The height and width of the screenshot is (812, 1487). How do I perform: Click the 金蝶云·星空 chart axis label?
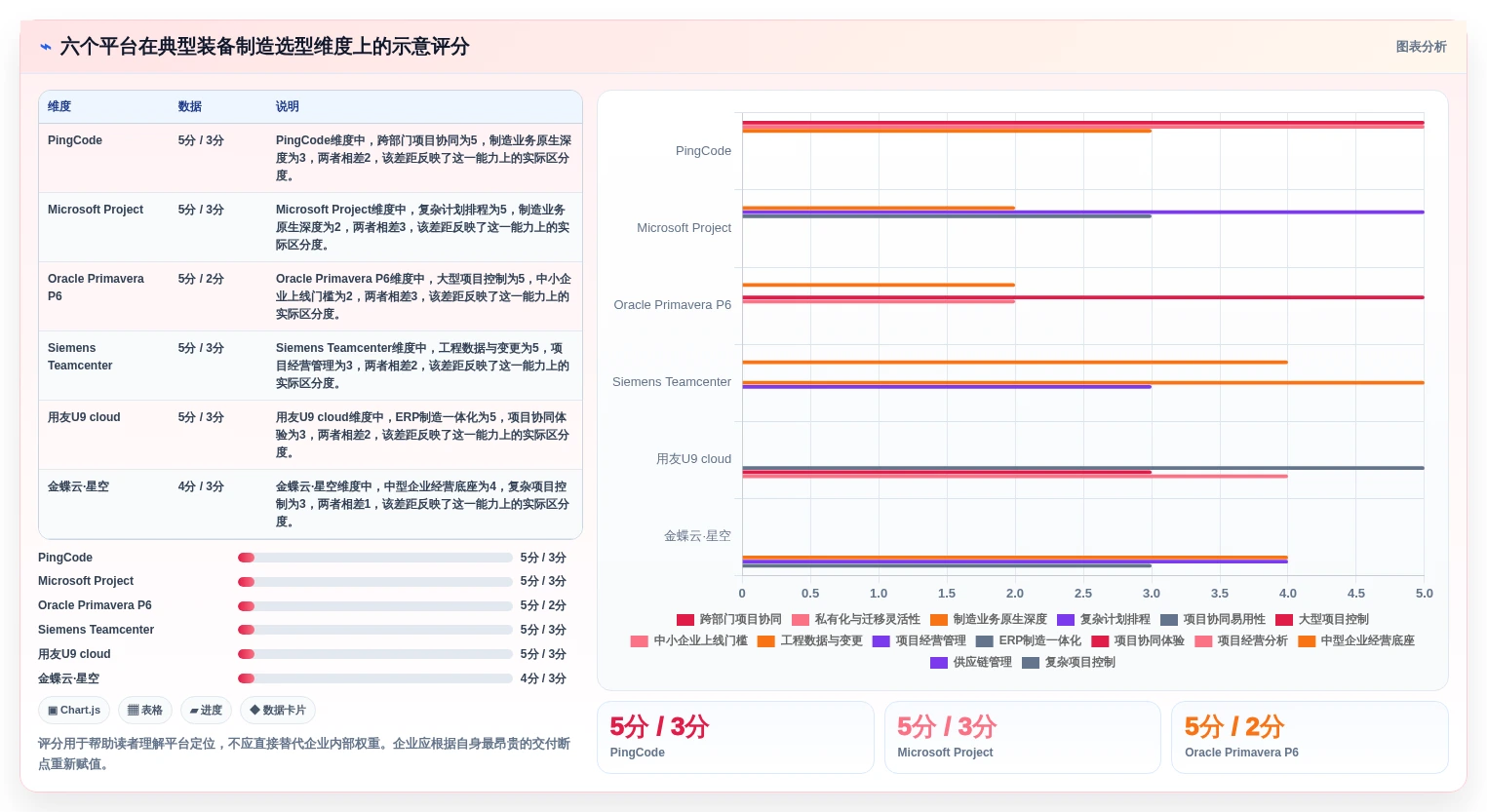[x=697, y=536]
